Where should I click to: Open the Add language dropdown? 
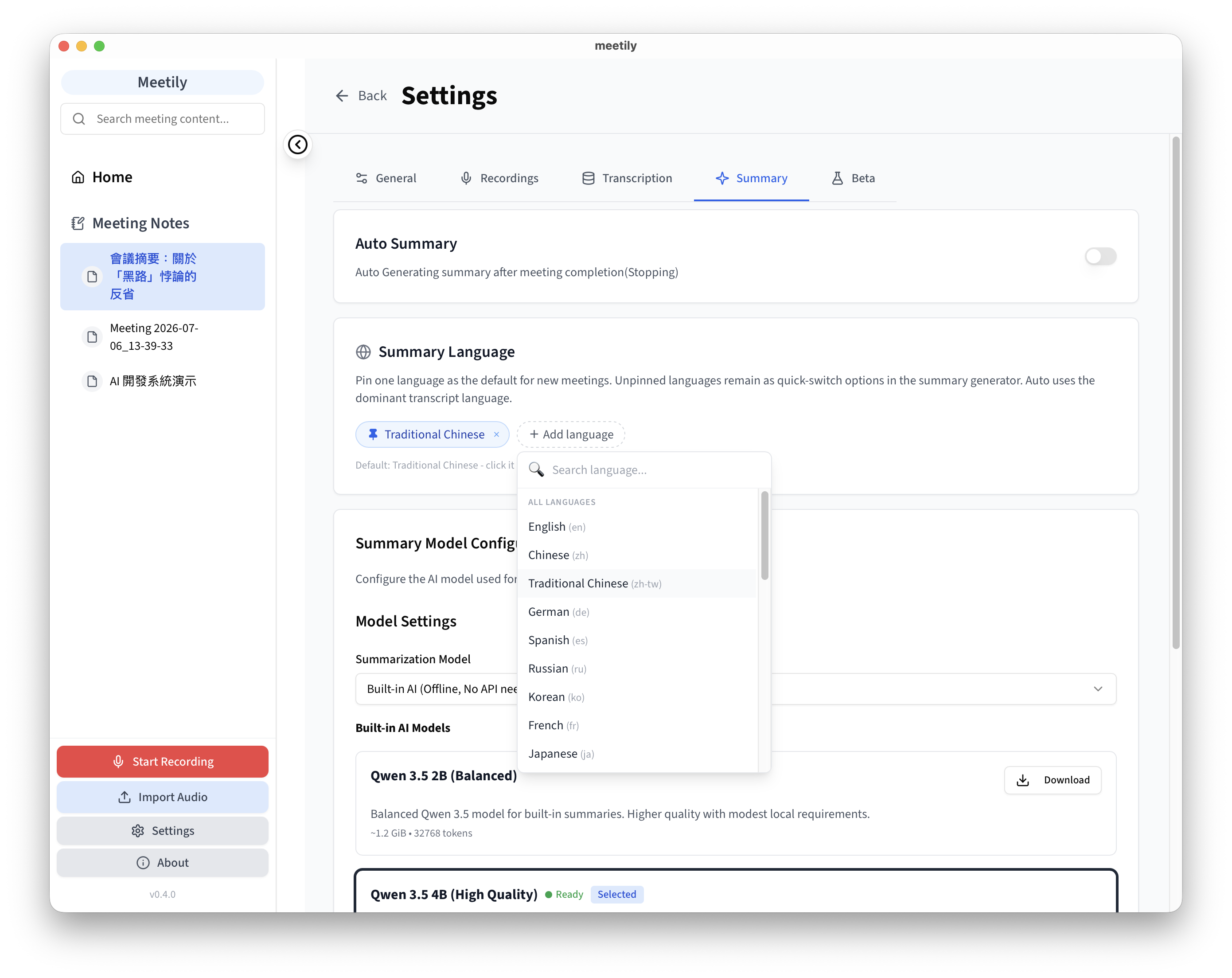point(570,434)
